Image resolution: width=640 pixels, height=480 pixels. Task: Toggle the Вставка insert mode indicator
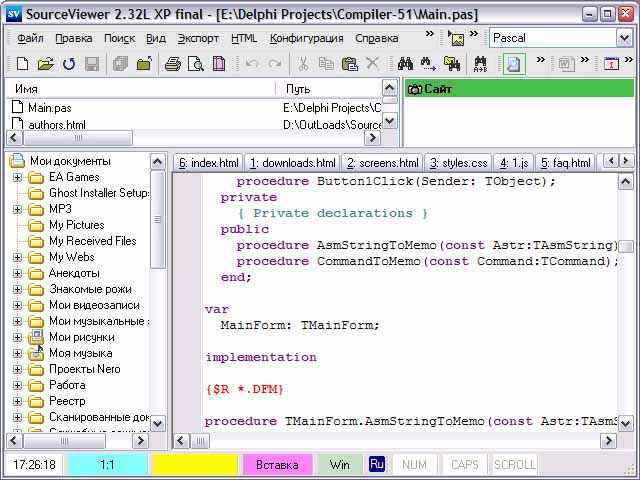(277, 465)
